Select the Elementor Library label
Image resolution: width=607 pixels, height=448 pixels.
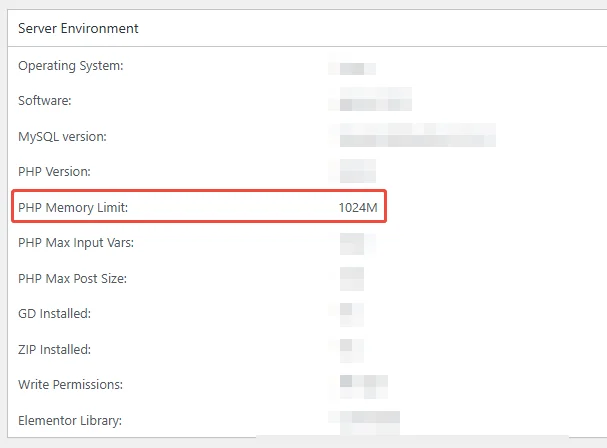(70, 420)
